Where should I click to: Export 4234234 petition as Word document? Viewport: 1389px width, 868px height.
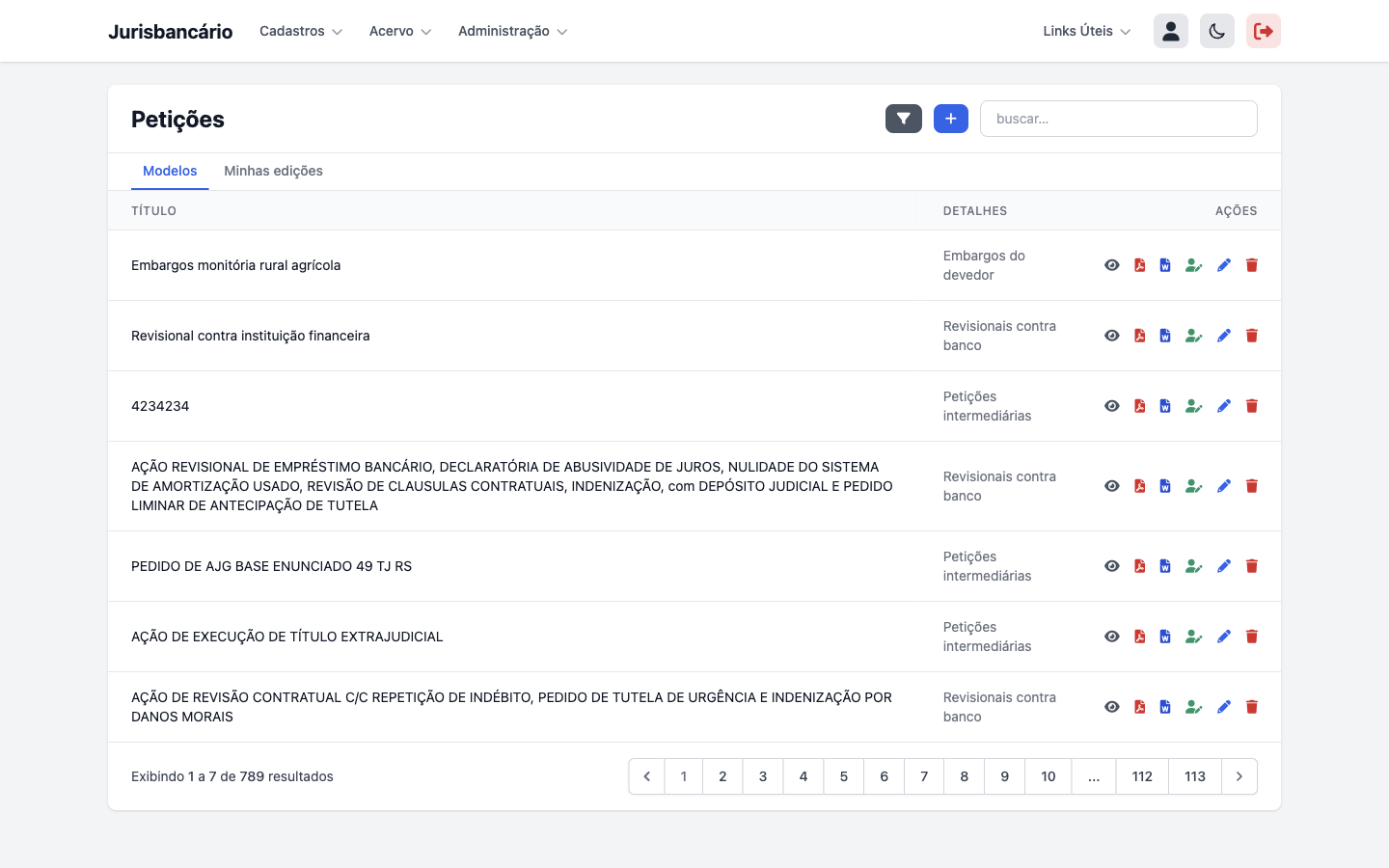pyautogui.click(x=1165, y=406)
